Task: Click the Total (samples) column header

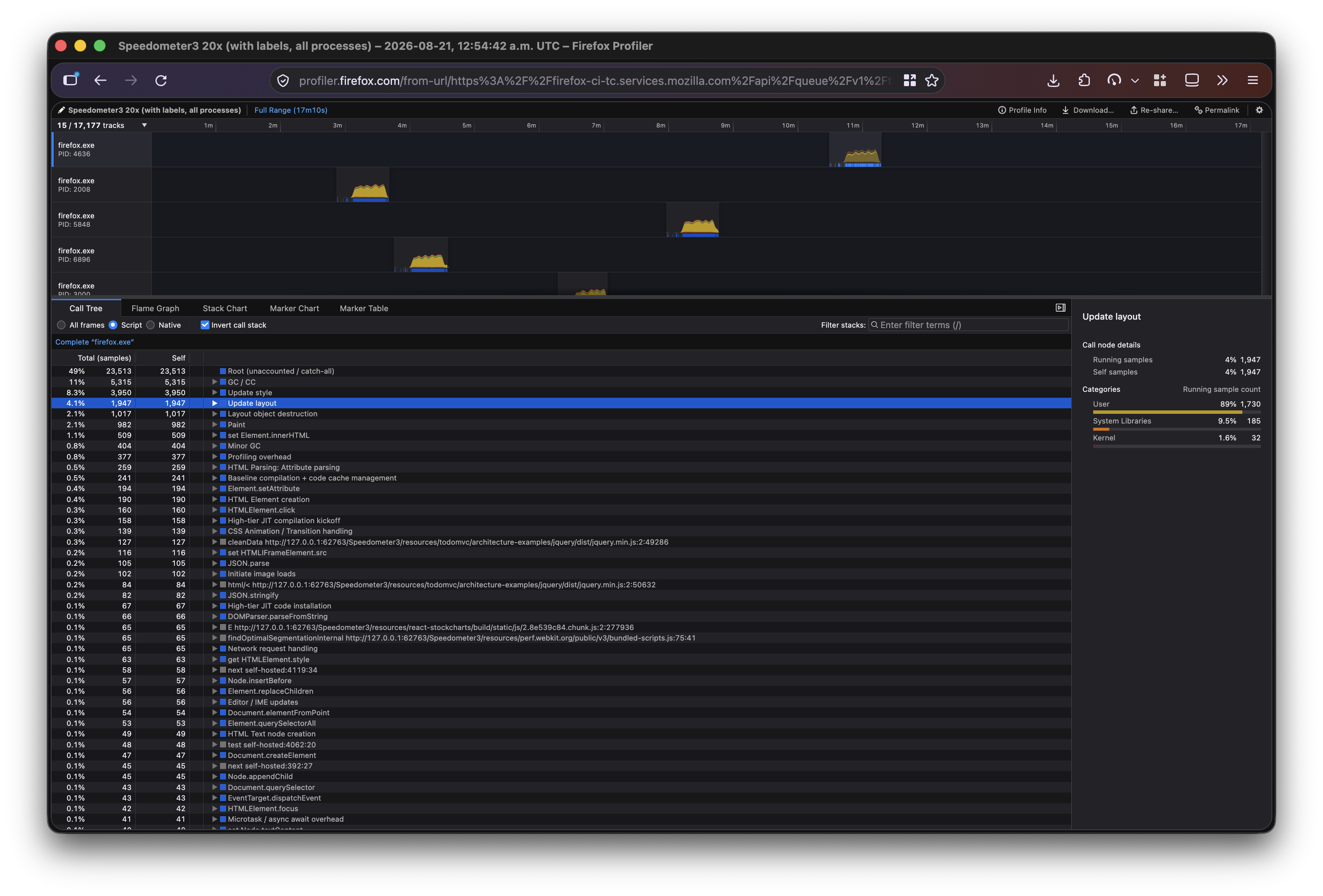Action: tap(104, 358)
